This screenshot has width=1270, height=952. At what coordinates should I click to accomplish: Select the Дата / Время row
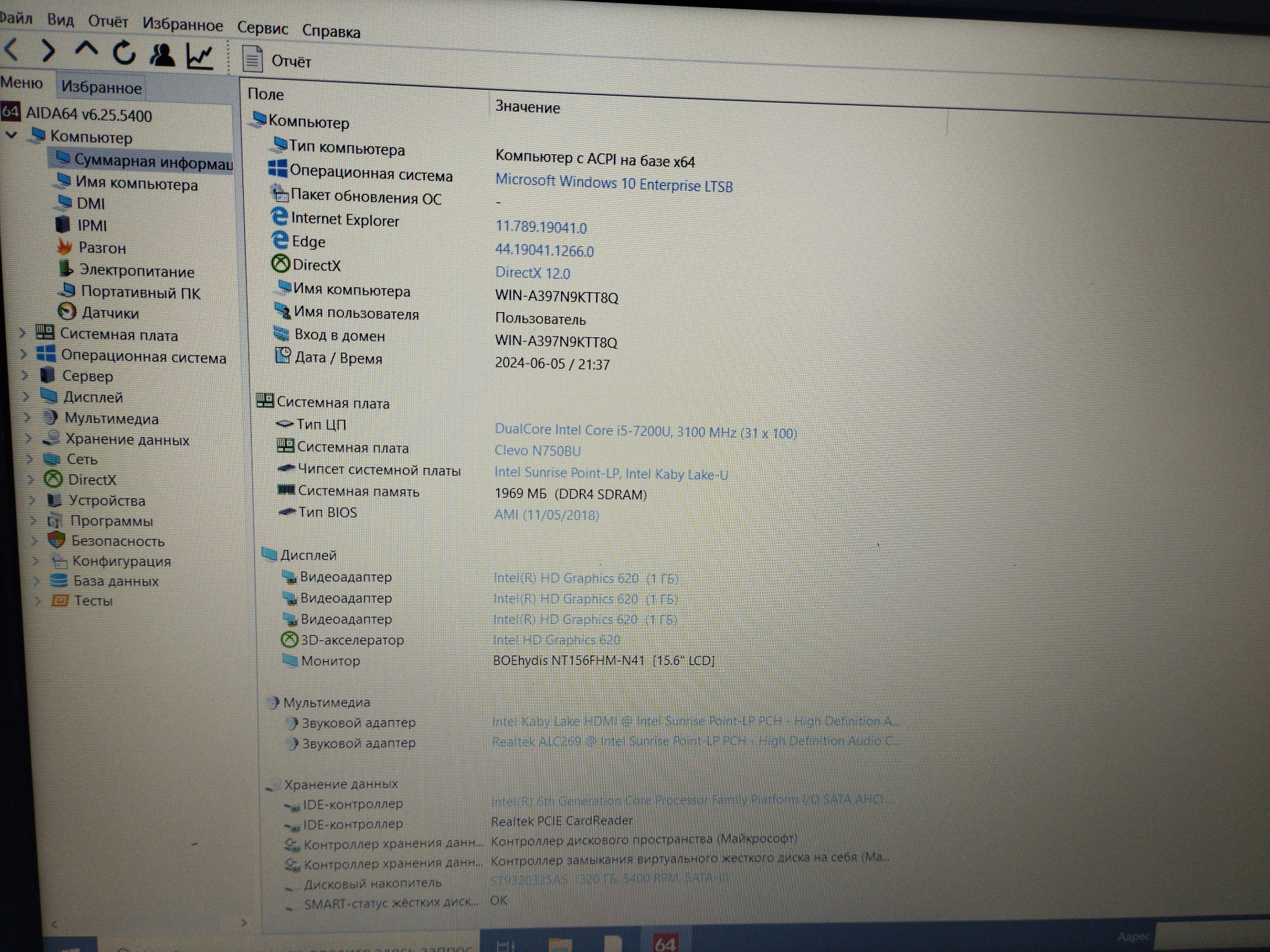(442, 360)
